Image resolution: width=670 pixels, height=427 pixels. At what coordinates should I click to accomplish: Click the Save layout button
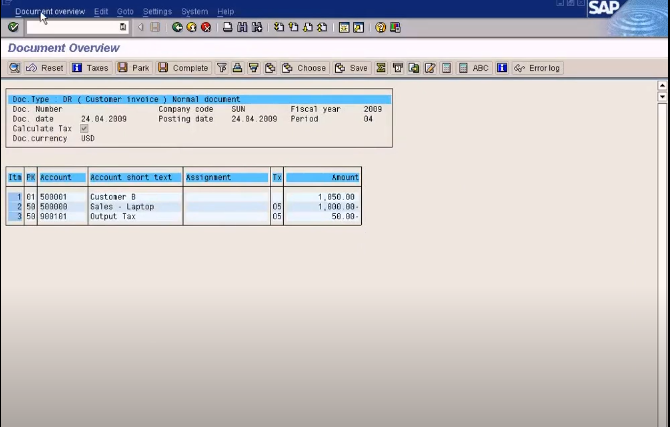pos(351,68)
